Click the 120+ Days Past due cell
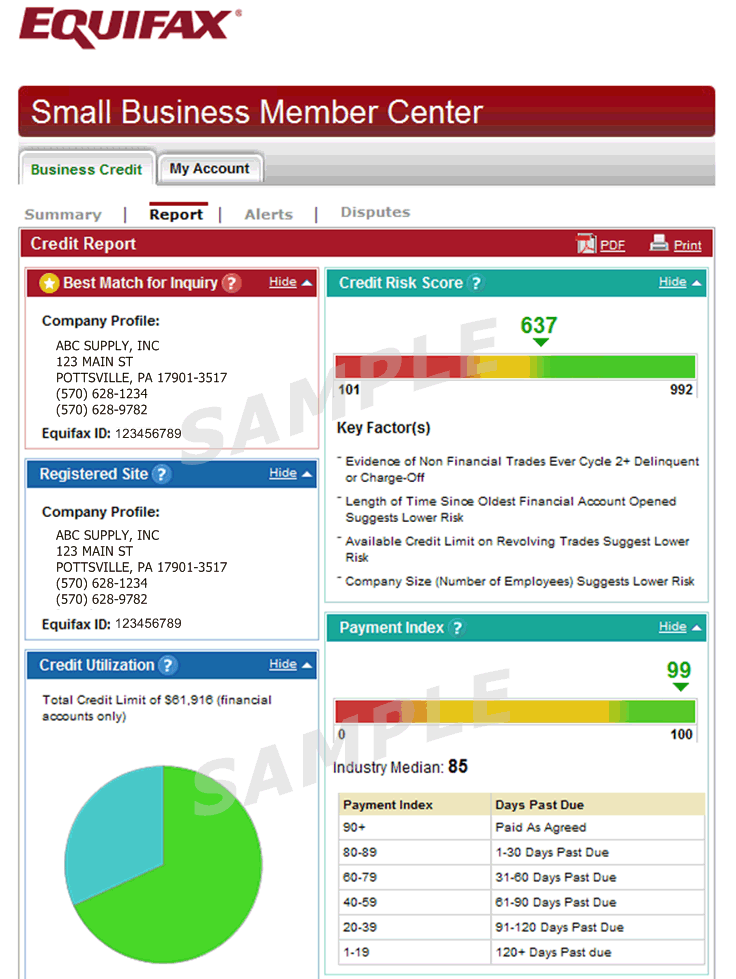Viewport: 736px width, 979px height. click(x=597, y=952)
